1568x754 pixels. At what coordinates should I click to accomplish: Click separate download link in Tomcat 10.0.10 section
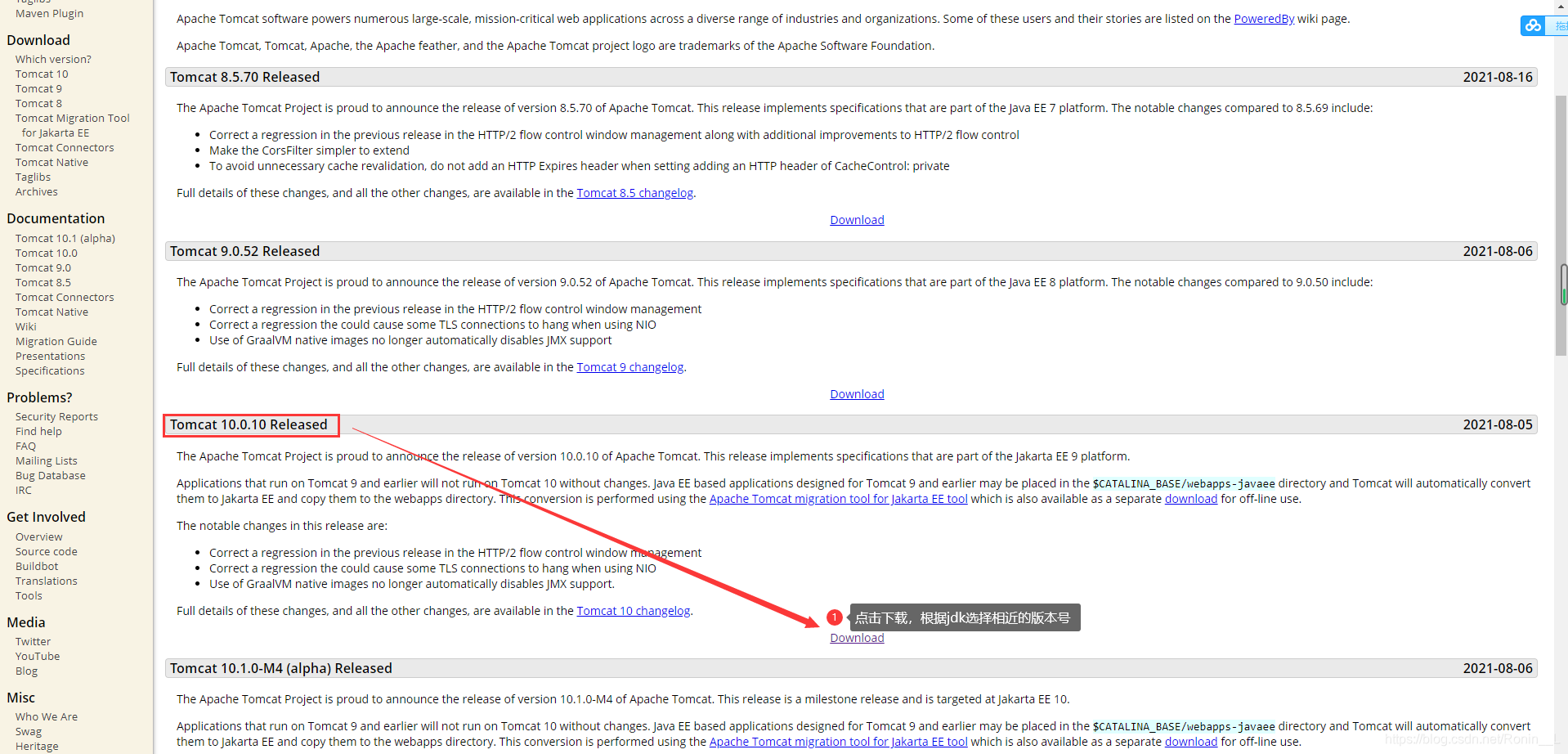[1191, 499]
